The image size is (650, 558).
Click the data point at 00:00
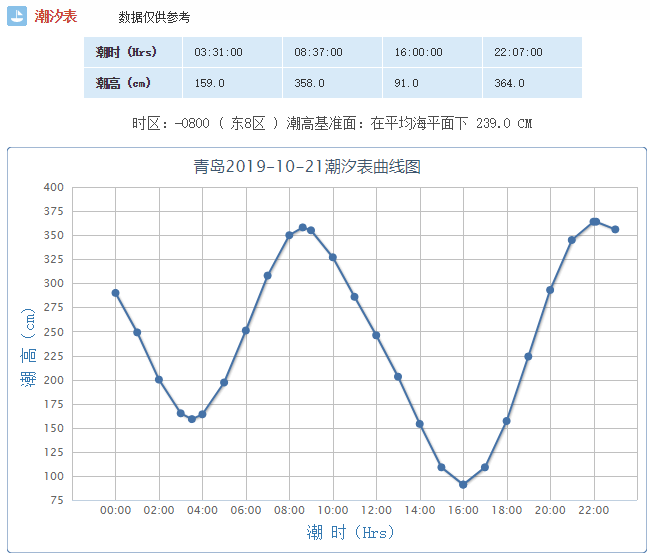[116, 293]
